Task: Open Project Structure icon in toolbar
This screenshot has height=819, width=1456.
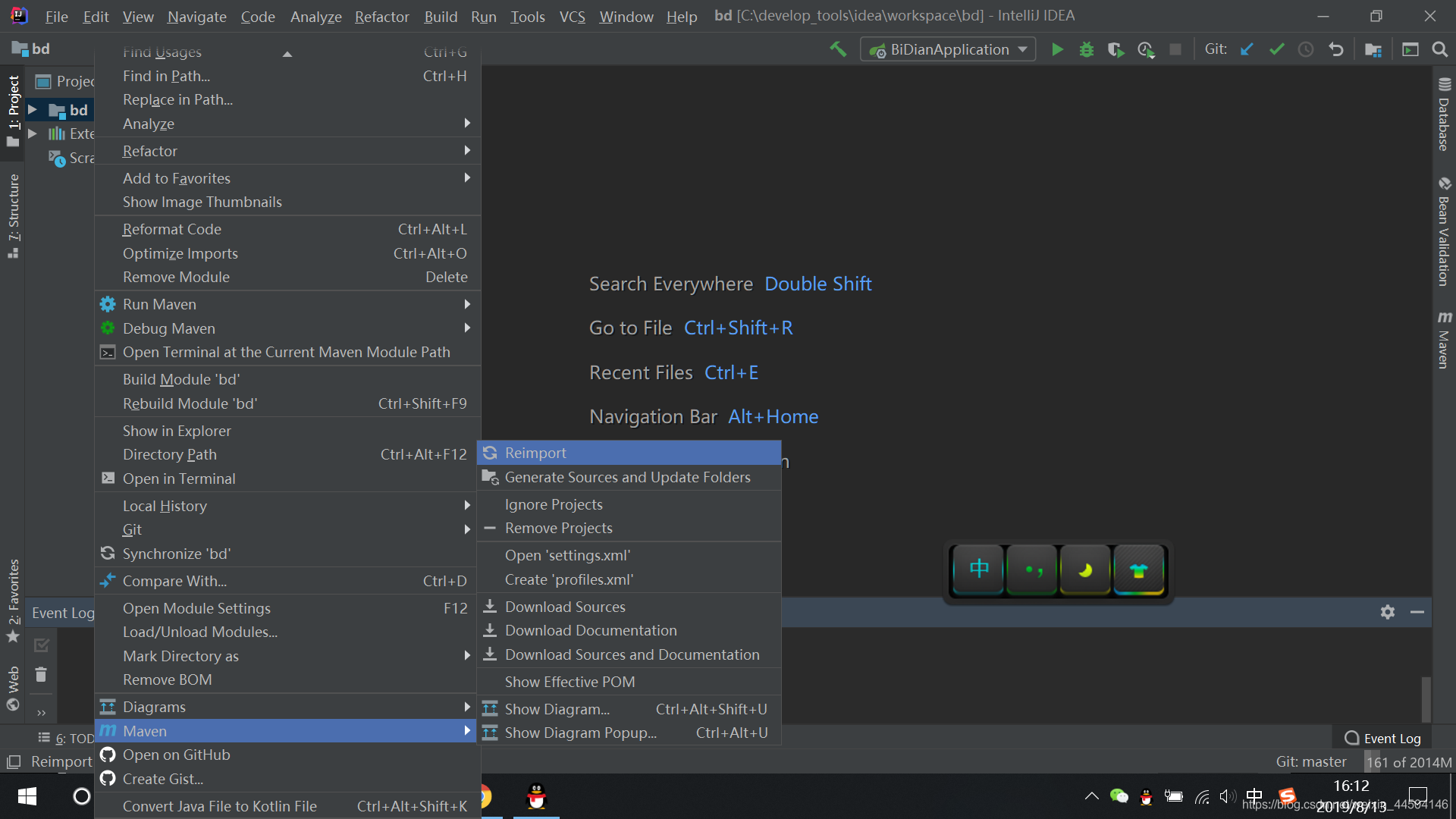Action: (x=1373, y=49)
